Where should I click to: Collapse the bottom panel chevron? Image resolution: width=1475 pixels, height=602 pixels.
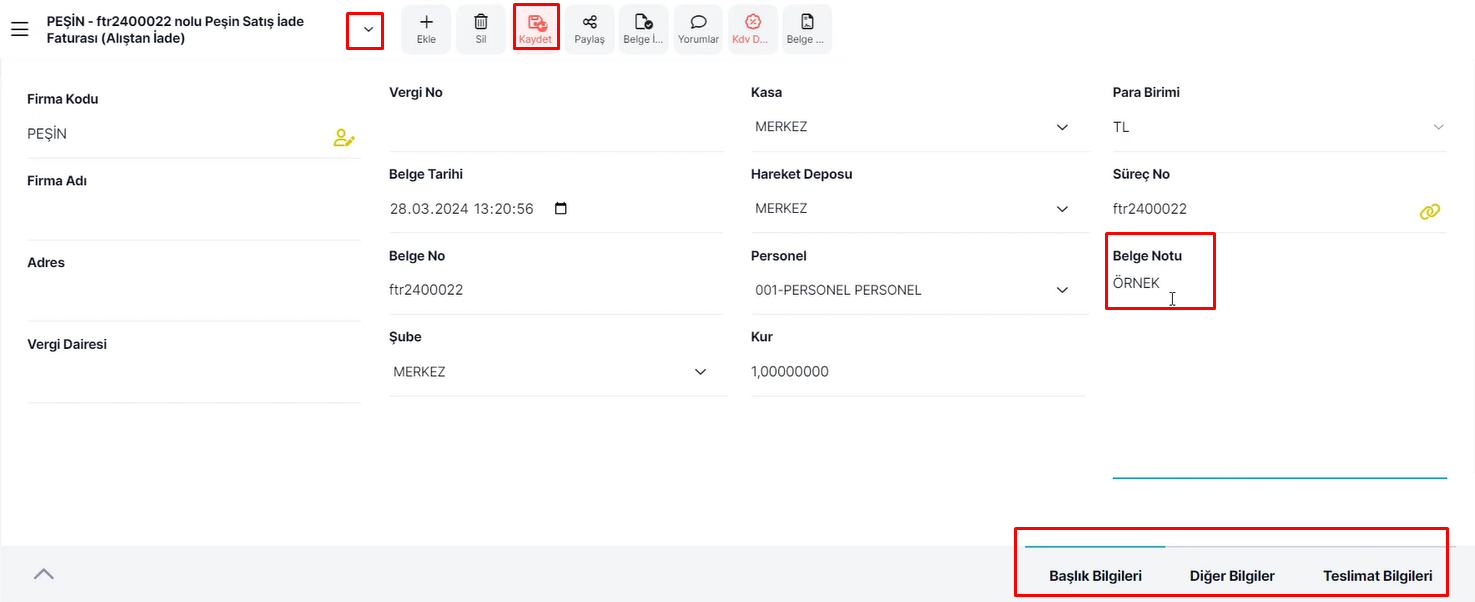click(44, 574)
